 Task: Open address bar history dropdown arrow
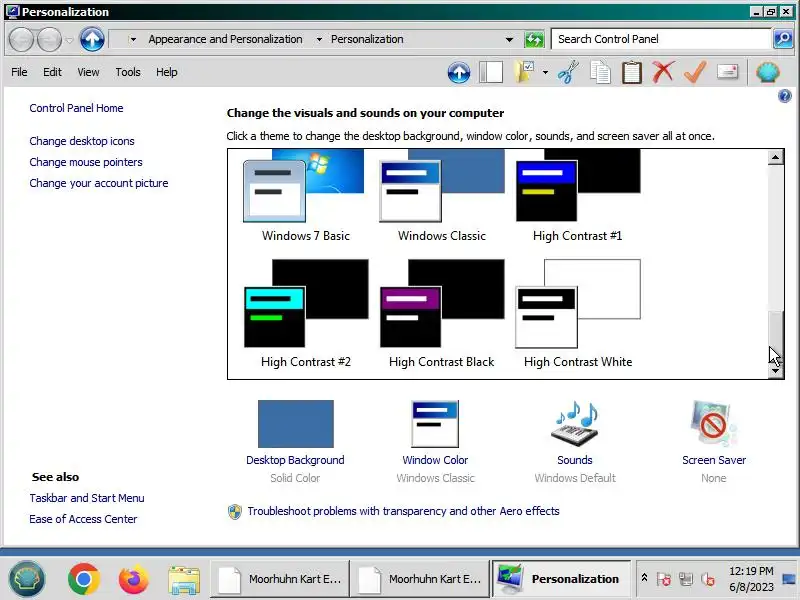[509, 39]
